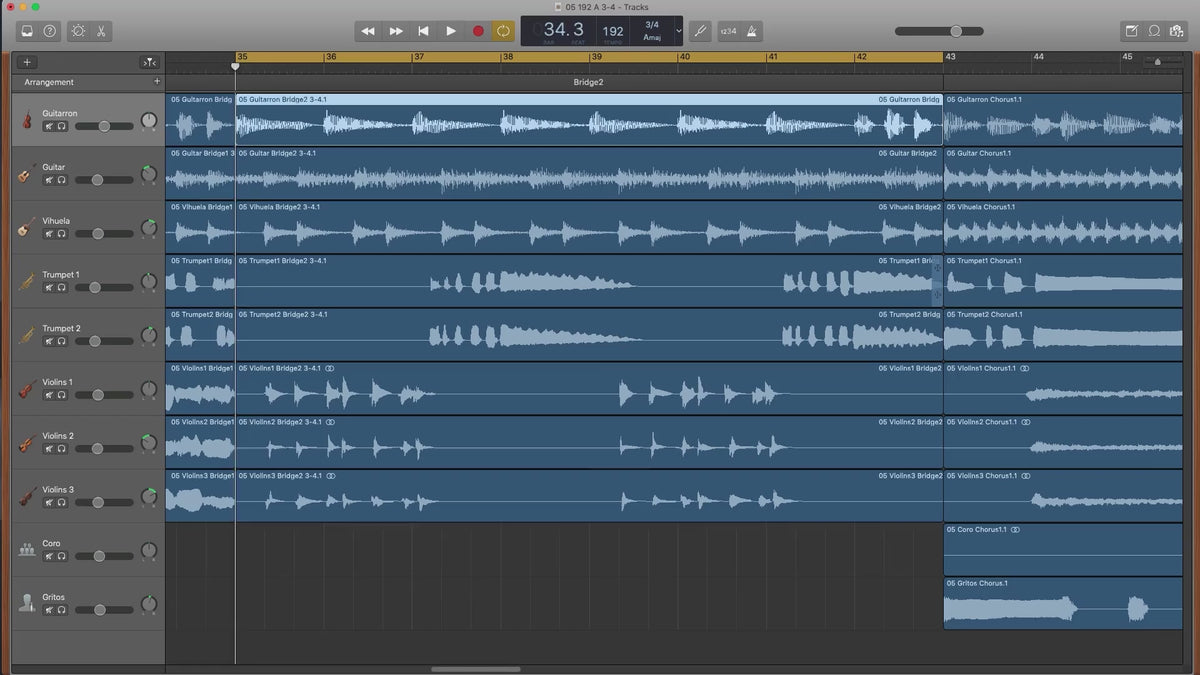Solo the Vihuela track with headphones button
Viewport: 1200px width, 675px height.
pos(61,234)
